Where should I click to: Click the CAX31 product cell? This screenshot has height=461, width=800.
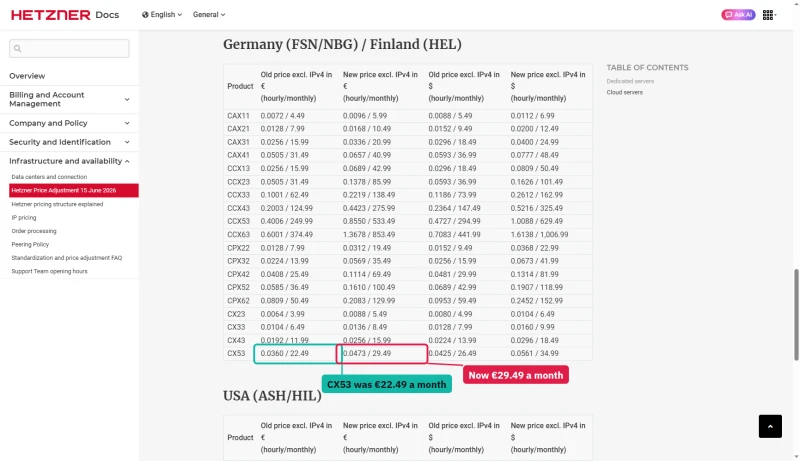(x=238, y=142)
